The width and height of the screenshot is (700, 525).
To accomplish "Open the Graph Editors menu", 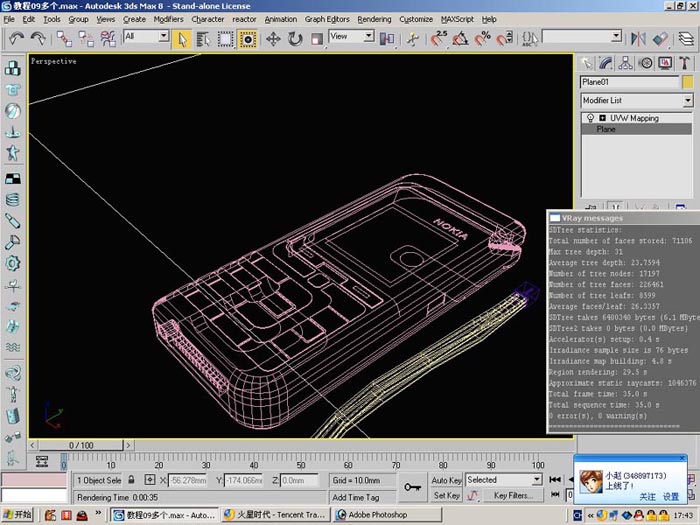I will point(327,19).
